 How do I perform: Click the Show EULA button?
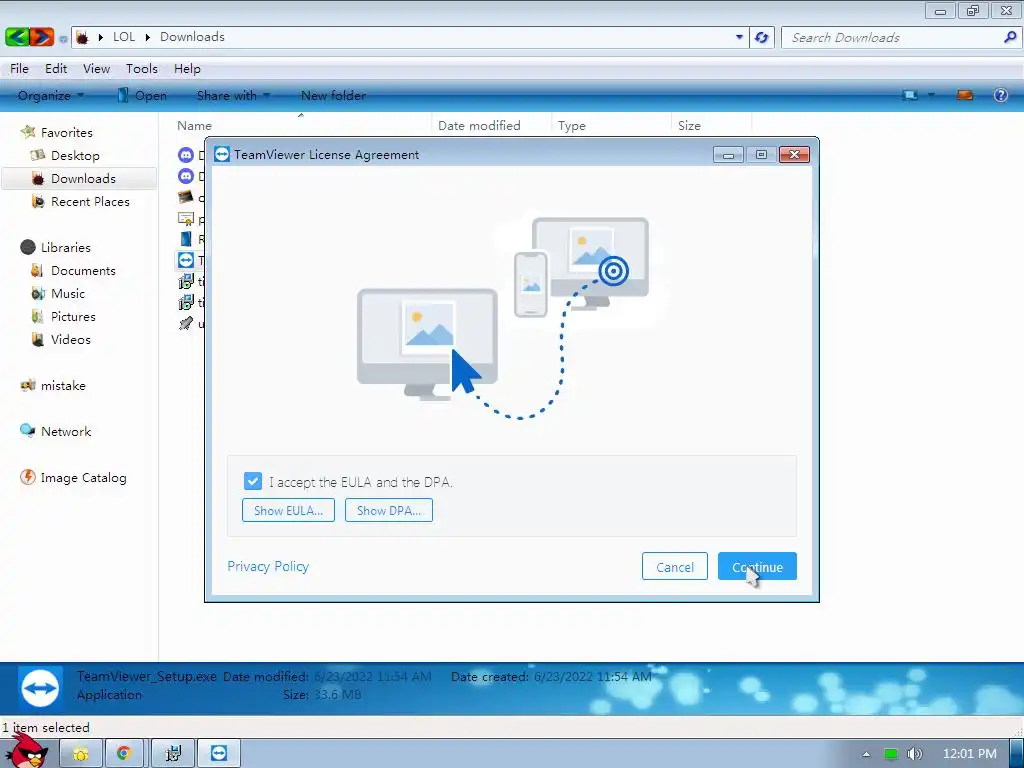[x=288, y=510]
